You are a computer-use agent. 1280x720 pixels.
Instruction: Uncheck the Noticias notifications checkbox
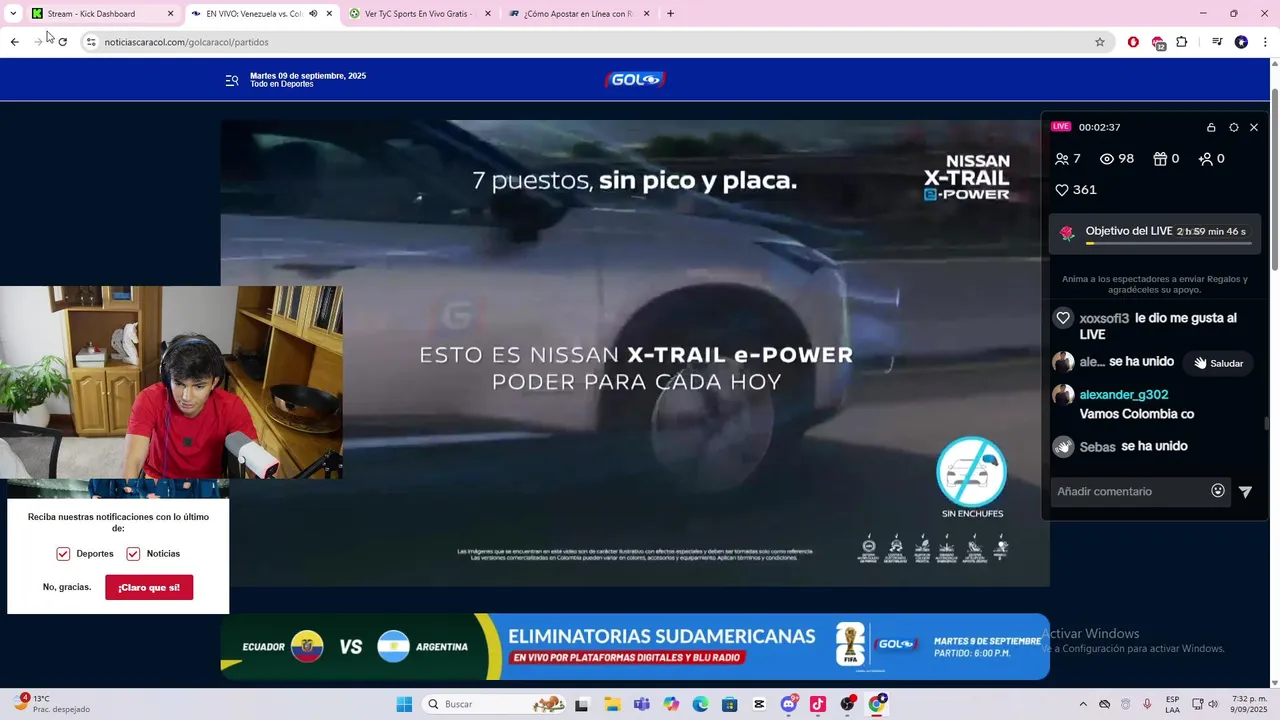point(133,554)
